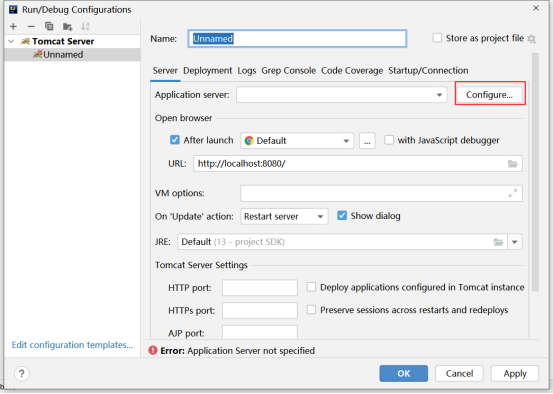Select the Unnamed configuration in tree
553x394 pixels.
72,55
